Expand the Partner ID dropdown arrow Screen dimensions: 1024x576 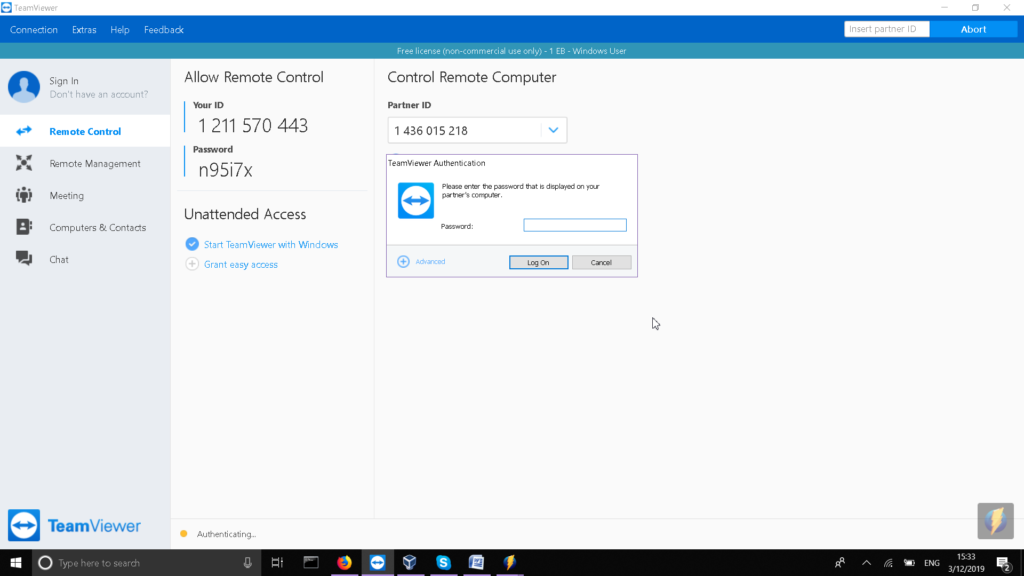pos(553,130)
